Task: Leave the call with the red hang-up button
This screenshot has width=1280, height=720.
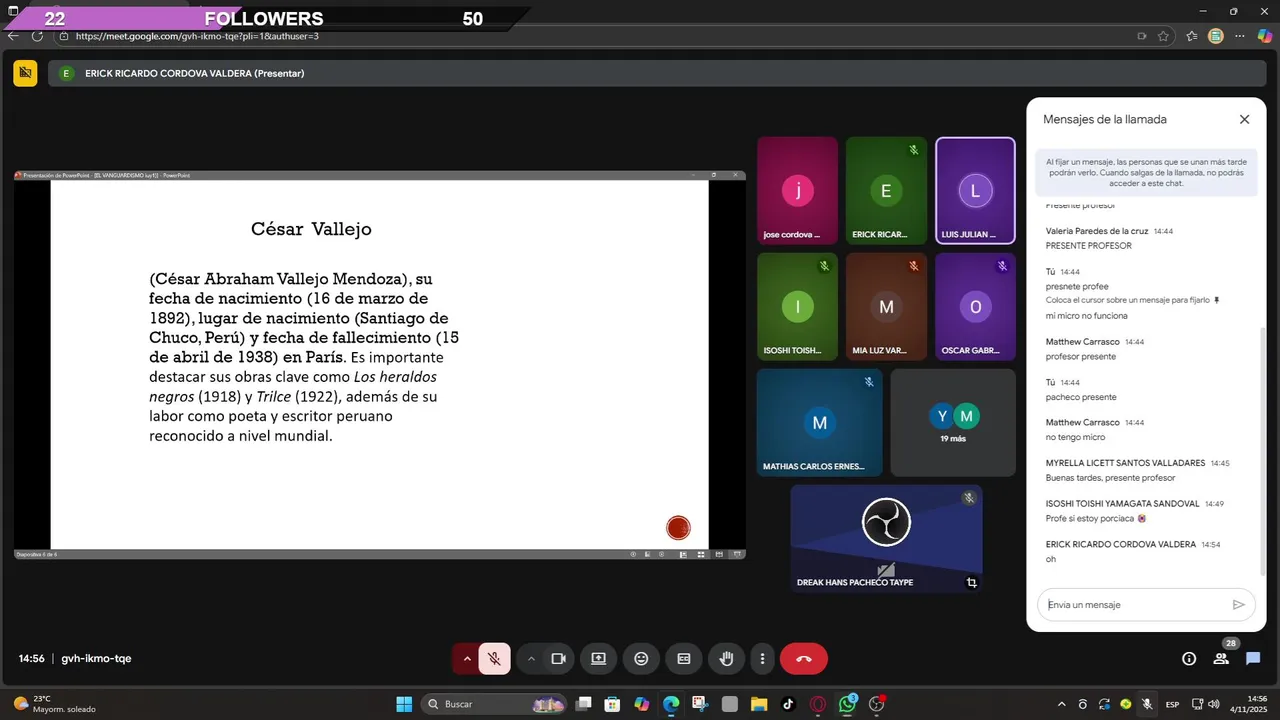Action: pos(804,658)
